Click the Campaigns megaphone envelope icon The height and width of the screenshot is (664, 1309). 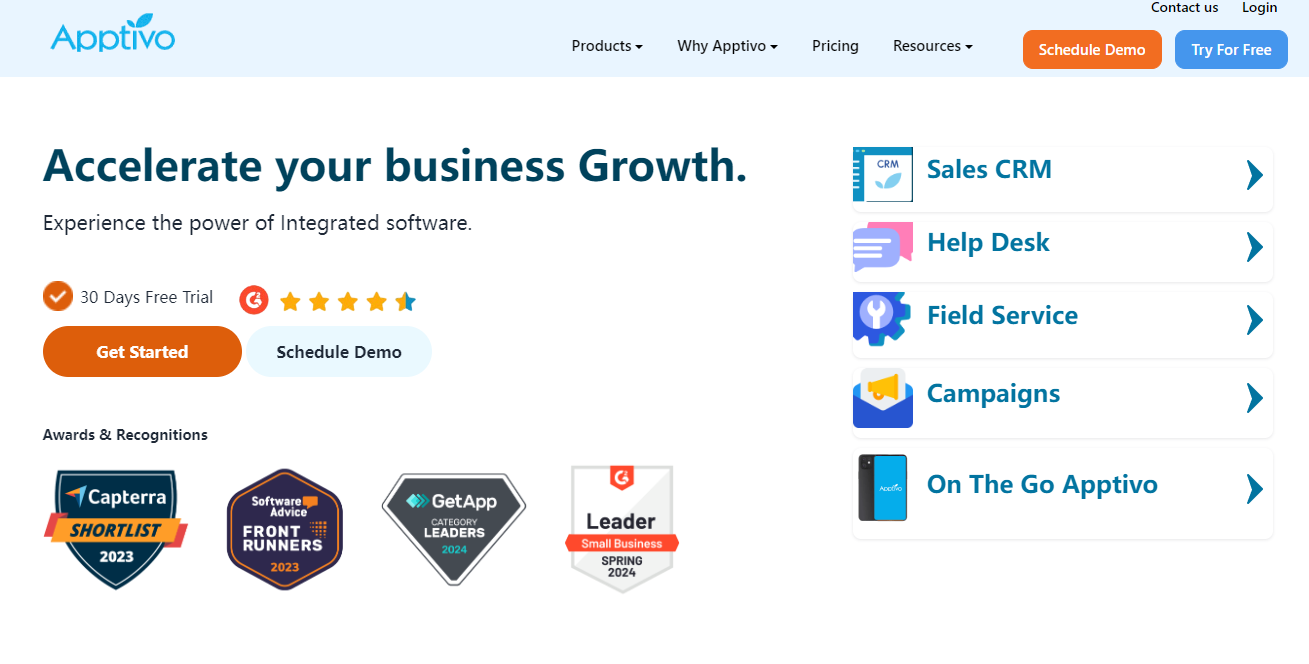coord(882,398)
